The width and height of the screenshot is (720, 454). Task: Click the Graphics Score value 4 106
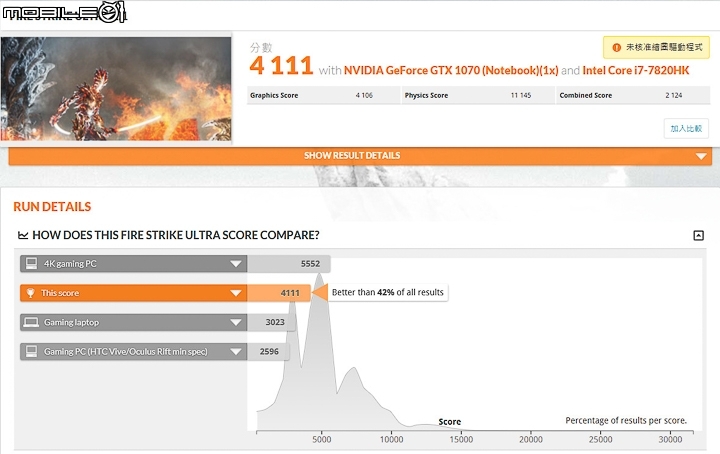tap(364, 95)
